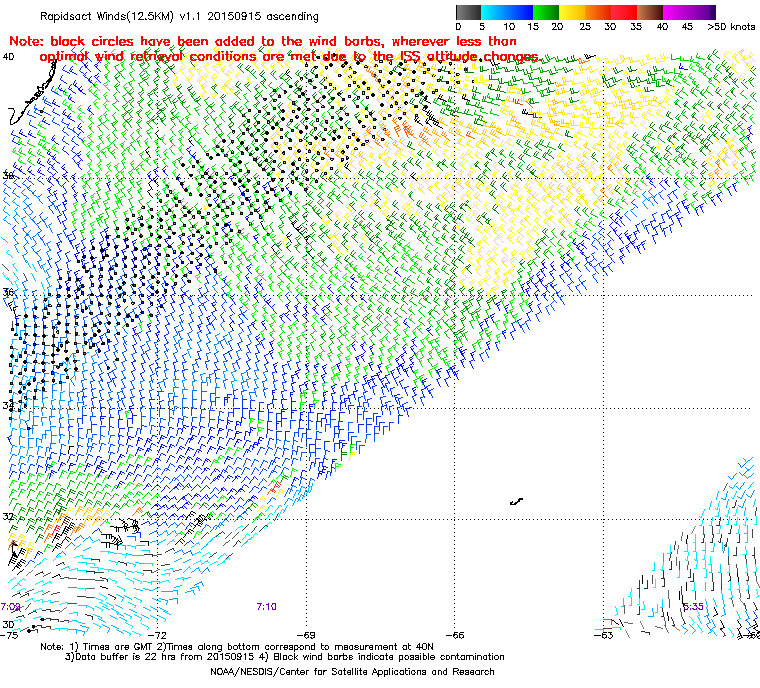The image size is (760, 688).
Task: Click the purple 7:09 overpass time label
Action: point(10,607)
